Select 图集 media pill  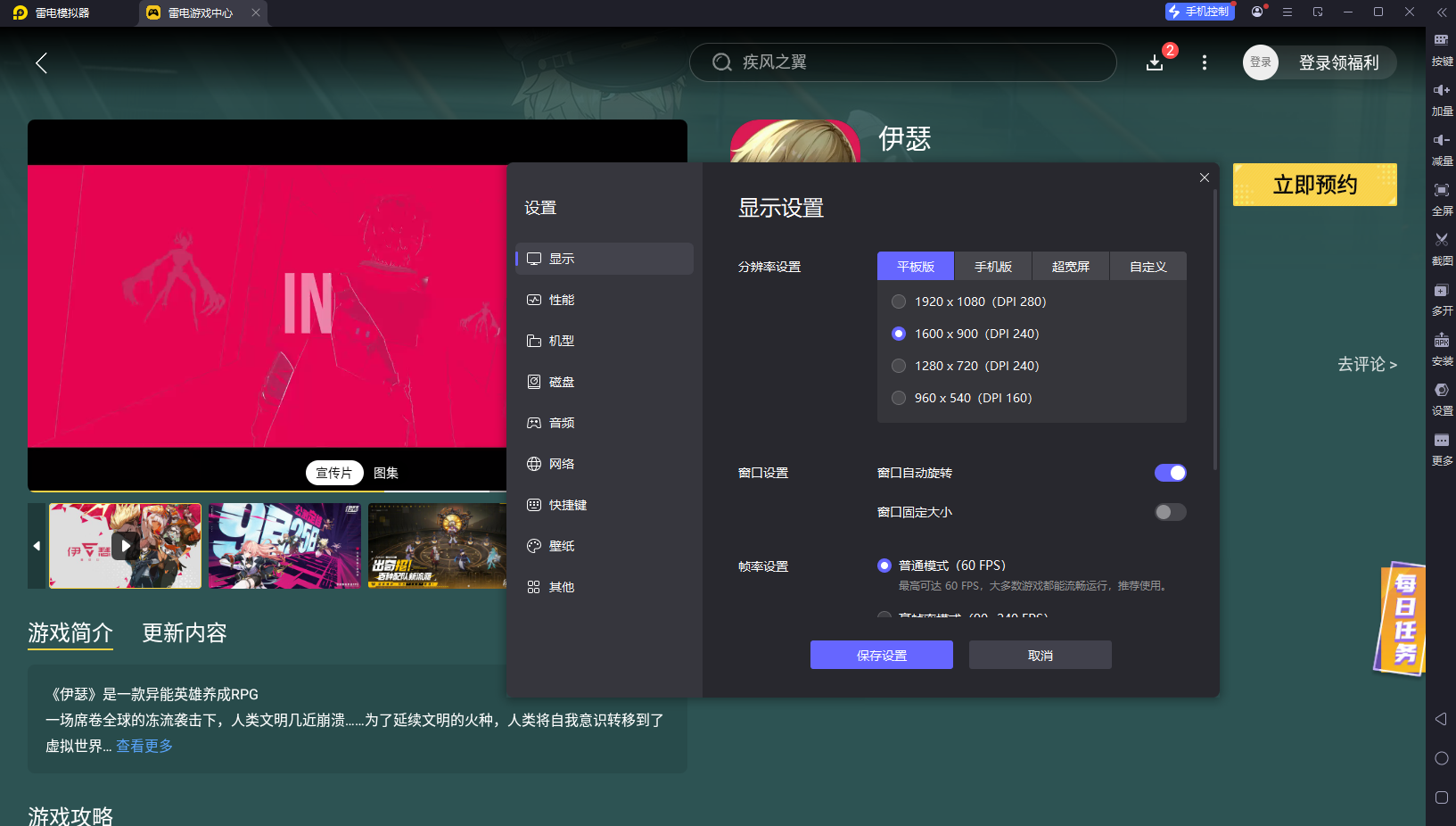(386, 473)
